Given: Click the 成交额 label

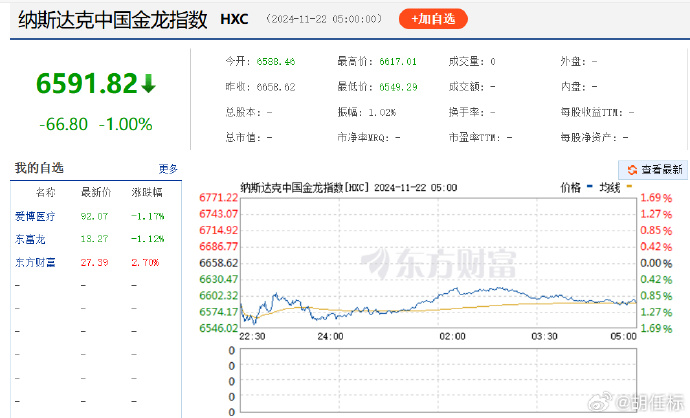Looking at the screenshot, I should pos(466,87).
